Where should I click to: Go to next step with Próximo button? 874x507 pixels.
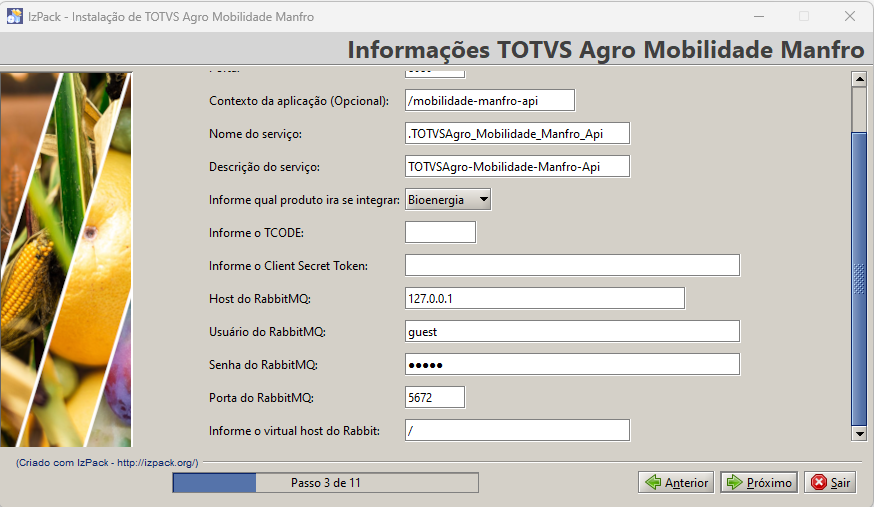pos(759,482)
